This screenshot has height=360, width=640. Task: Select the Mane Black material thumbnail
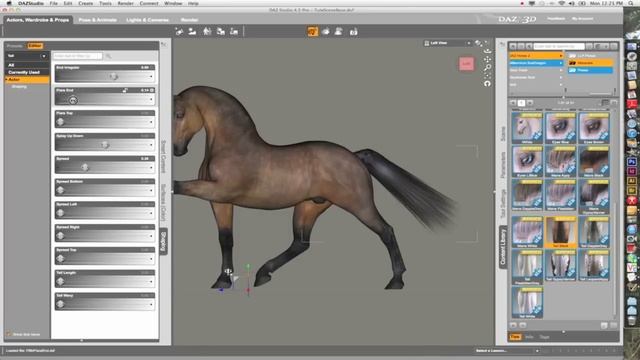coord(593,162)
